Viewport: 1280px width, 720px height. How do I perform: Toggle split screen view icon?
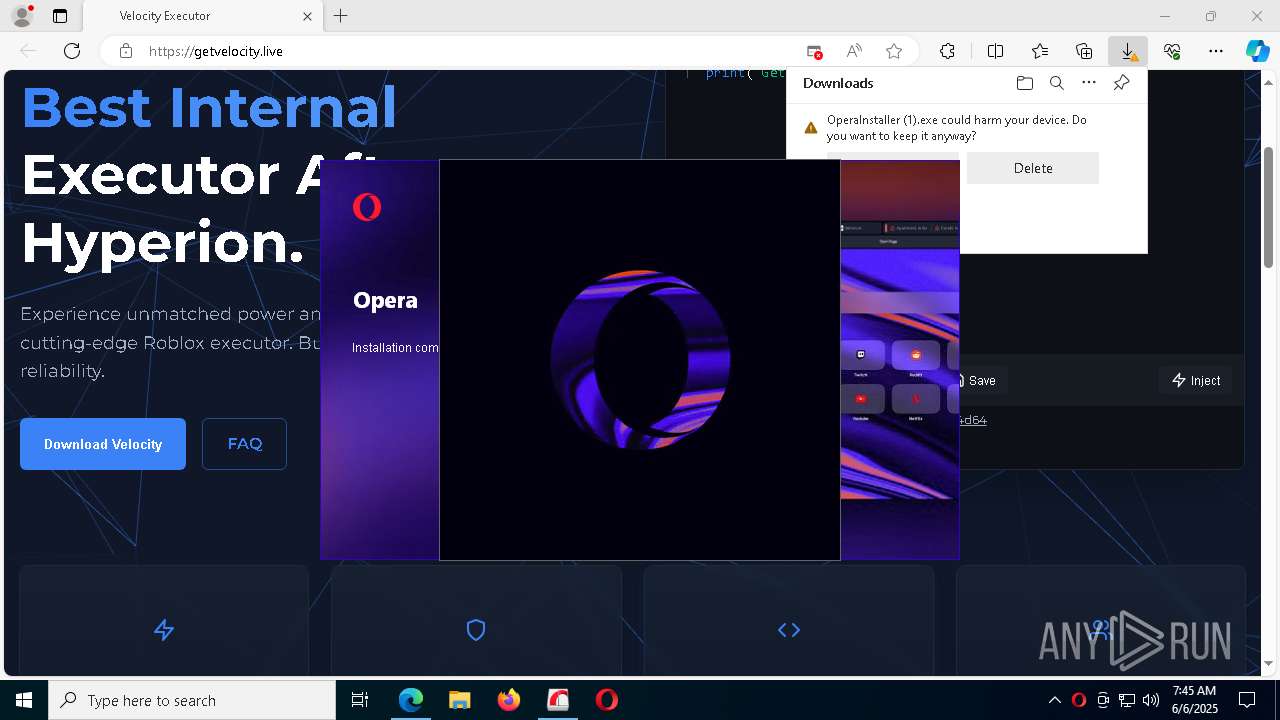(995, 51)
